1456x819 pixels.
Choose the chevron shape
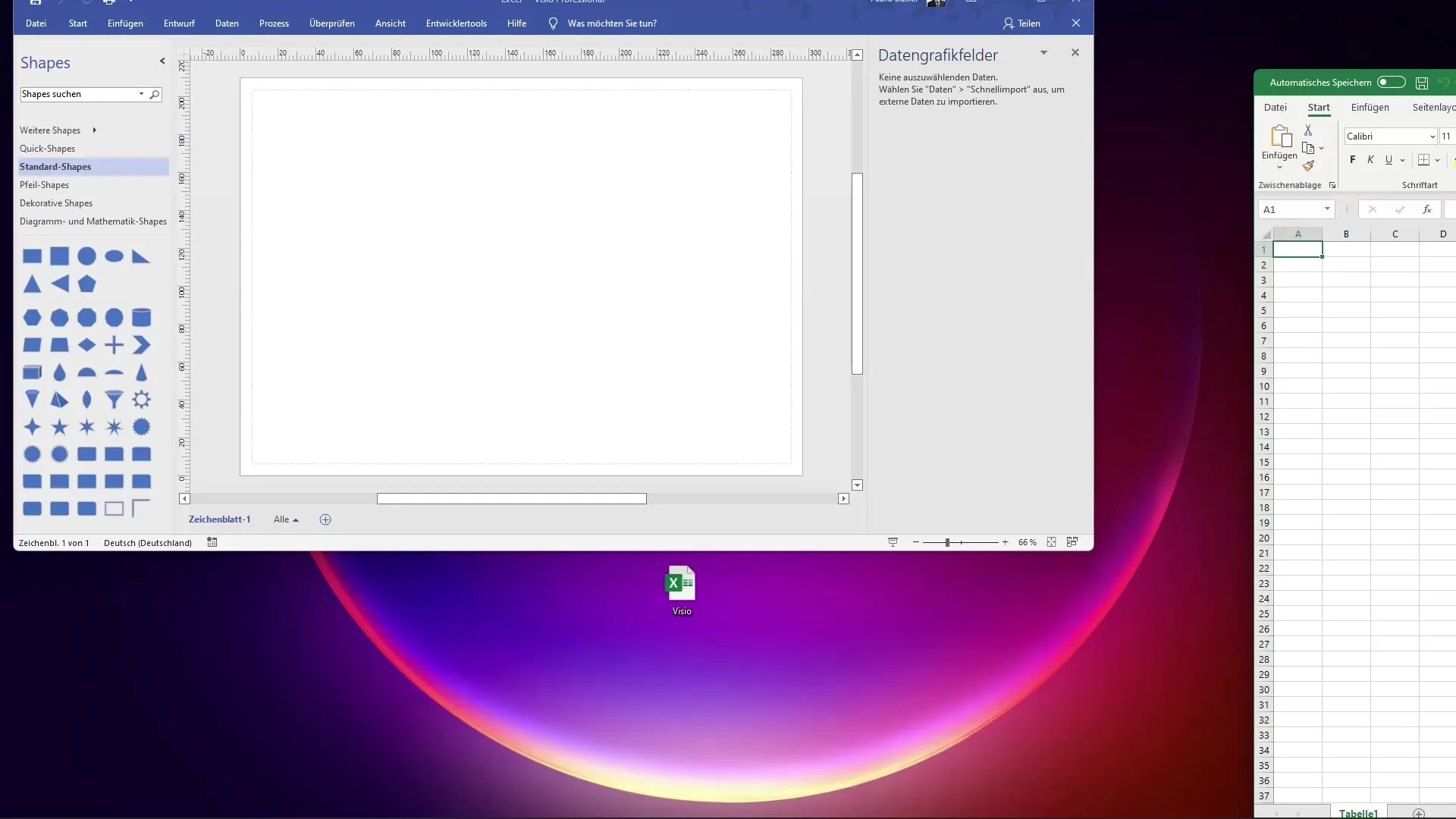pyautogui.click(x=142, y=345)
